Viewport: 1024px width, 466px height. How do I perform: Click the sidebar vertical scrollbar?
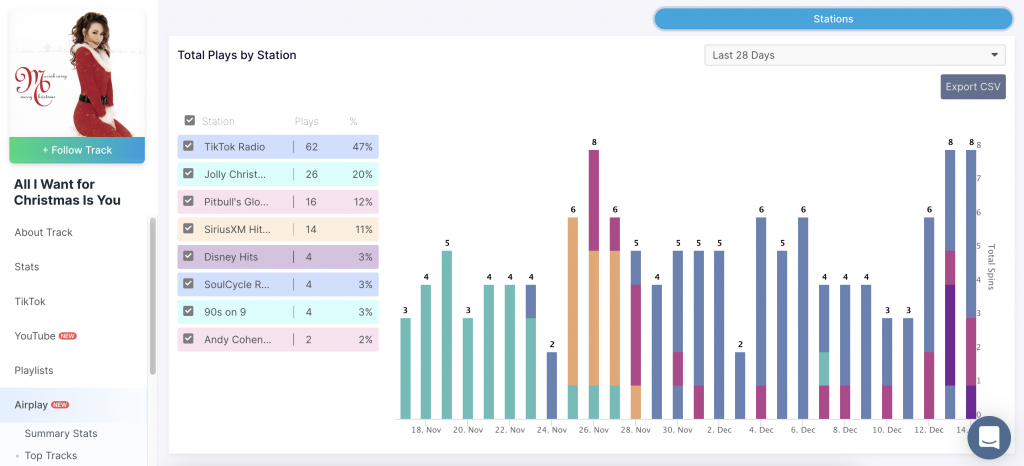[153, 296]
